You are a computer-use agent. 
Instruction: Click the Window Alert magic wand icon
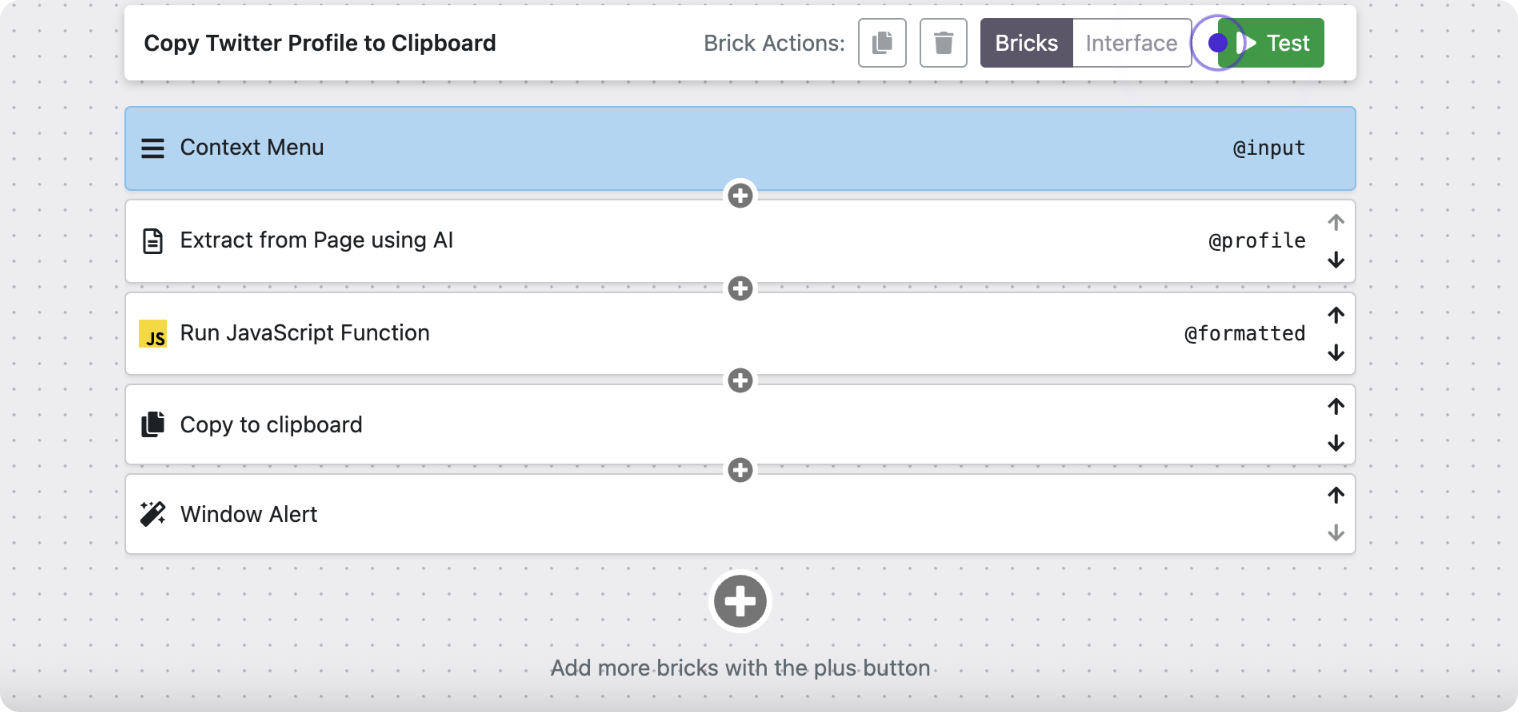click(x=153, y=515)
